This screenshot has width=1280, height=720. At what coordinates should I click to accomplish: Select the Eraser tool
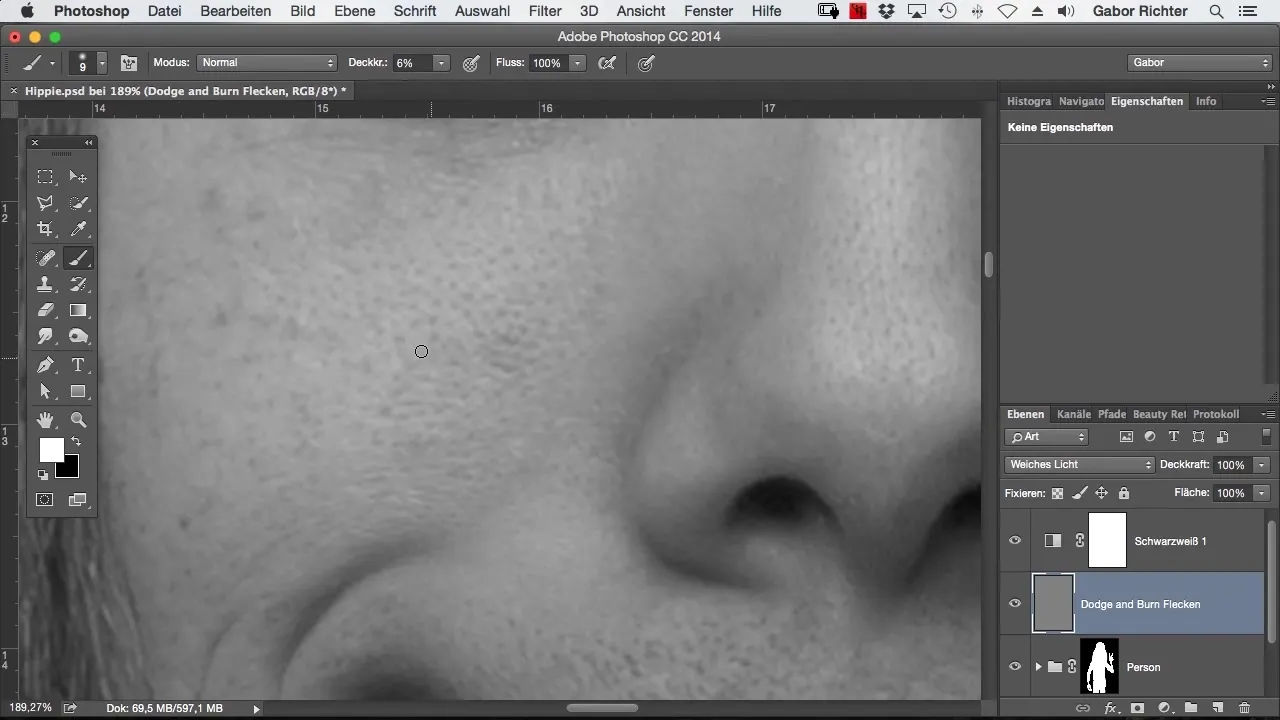click(x=45, y=311)
